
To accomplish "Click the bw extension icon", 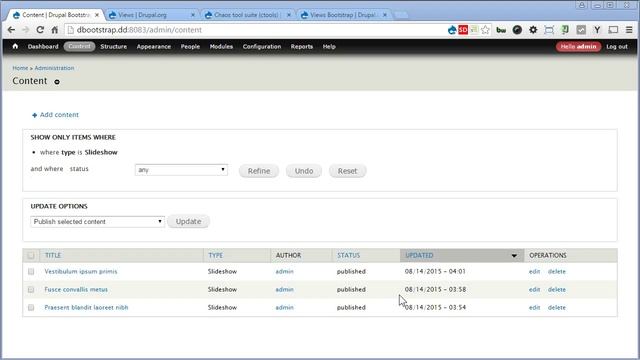I will pos(501,30).
